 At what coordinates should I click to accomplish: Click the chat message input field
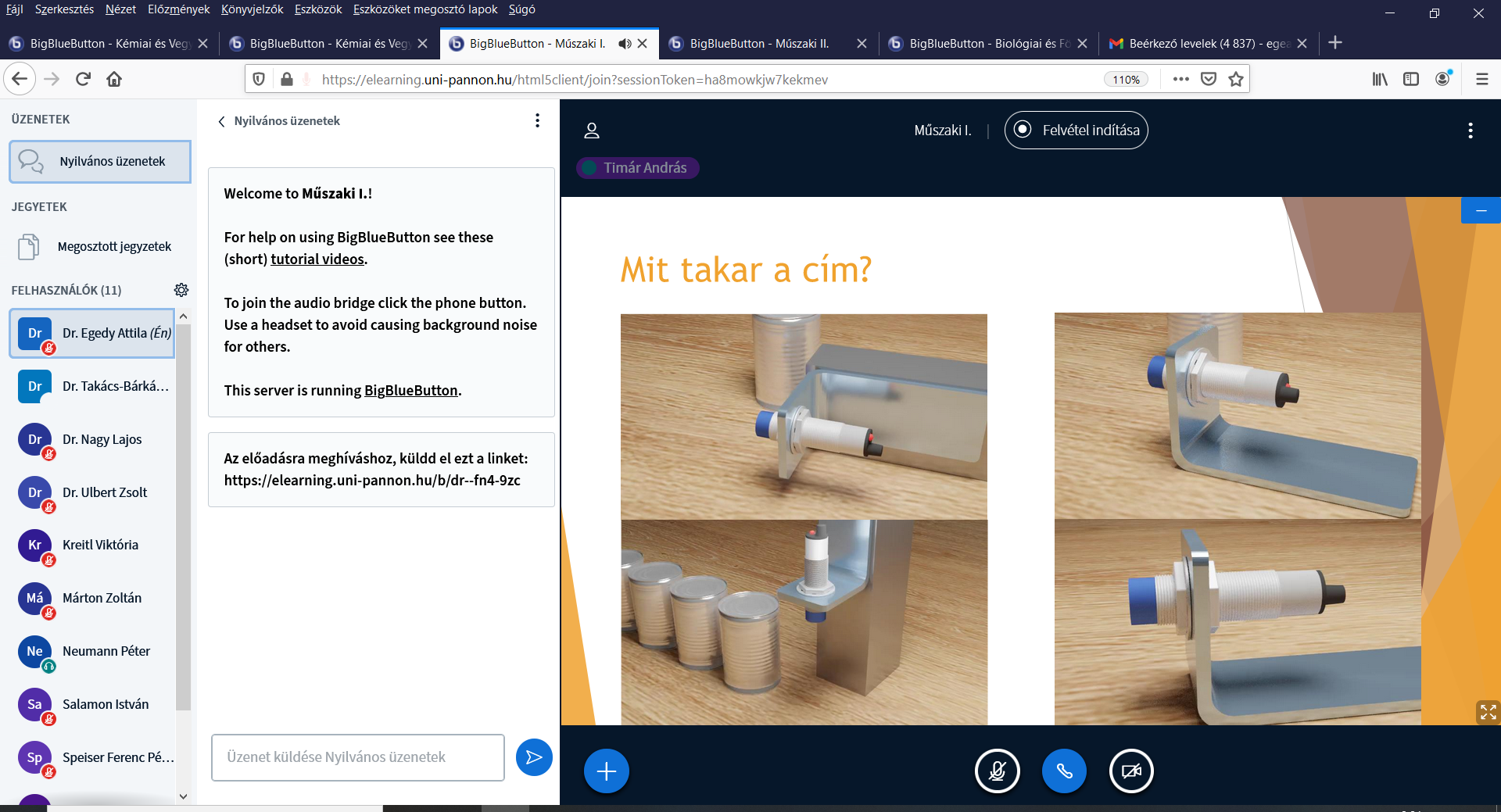357,757
